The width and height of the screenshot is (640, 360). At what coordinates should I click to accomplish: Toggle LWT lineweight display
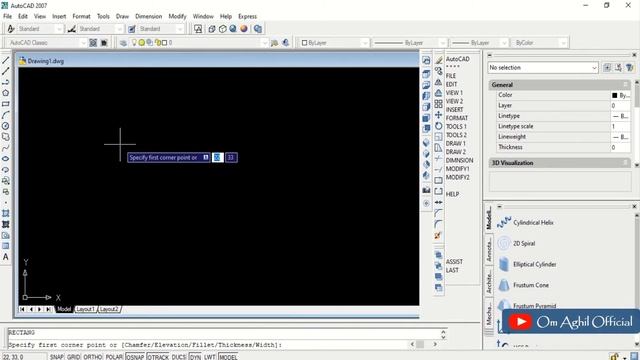210,357
